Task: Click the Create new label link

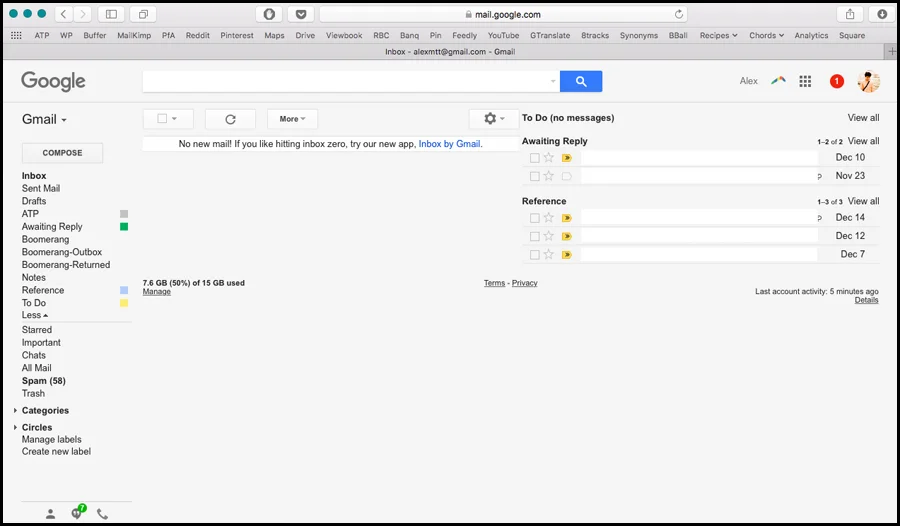Action: tap(56, 451)
